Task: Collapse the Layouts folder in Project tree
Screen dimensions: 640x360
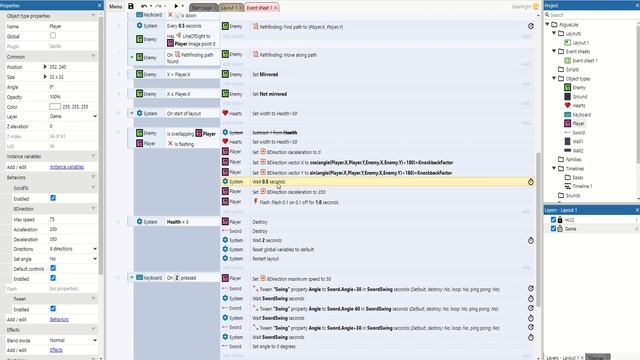Action: (554, 33)
